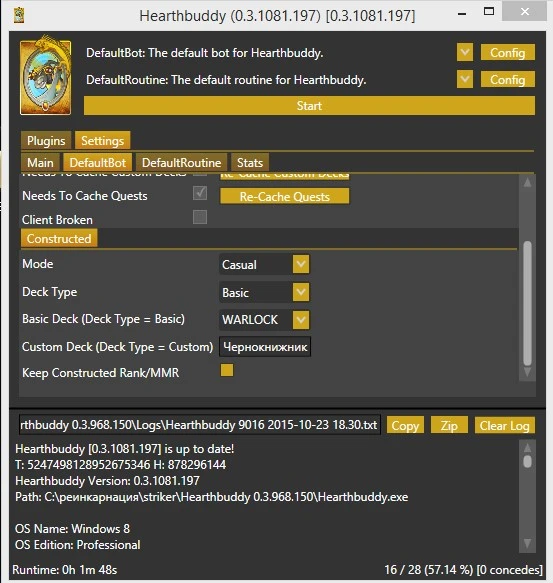553x583 pixels.
Task: Click the 'Client Broken' label
Action: tap(57, 220)
